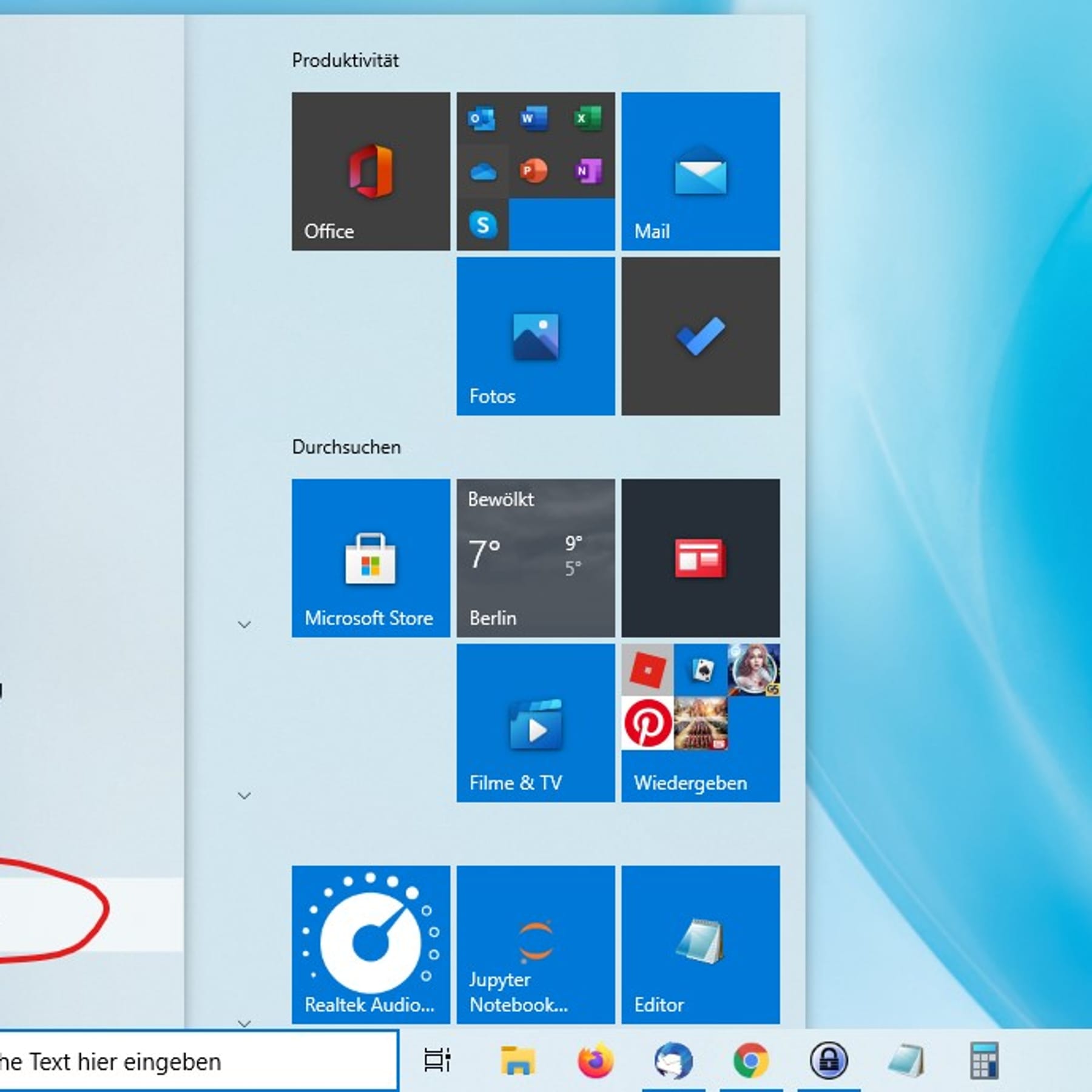Expand the chevron beside Microsoft Store tile
The width and height of the screenshot is (1092, 1092).
point(244,624)
